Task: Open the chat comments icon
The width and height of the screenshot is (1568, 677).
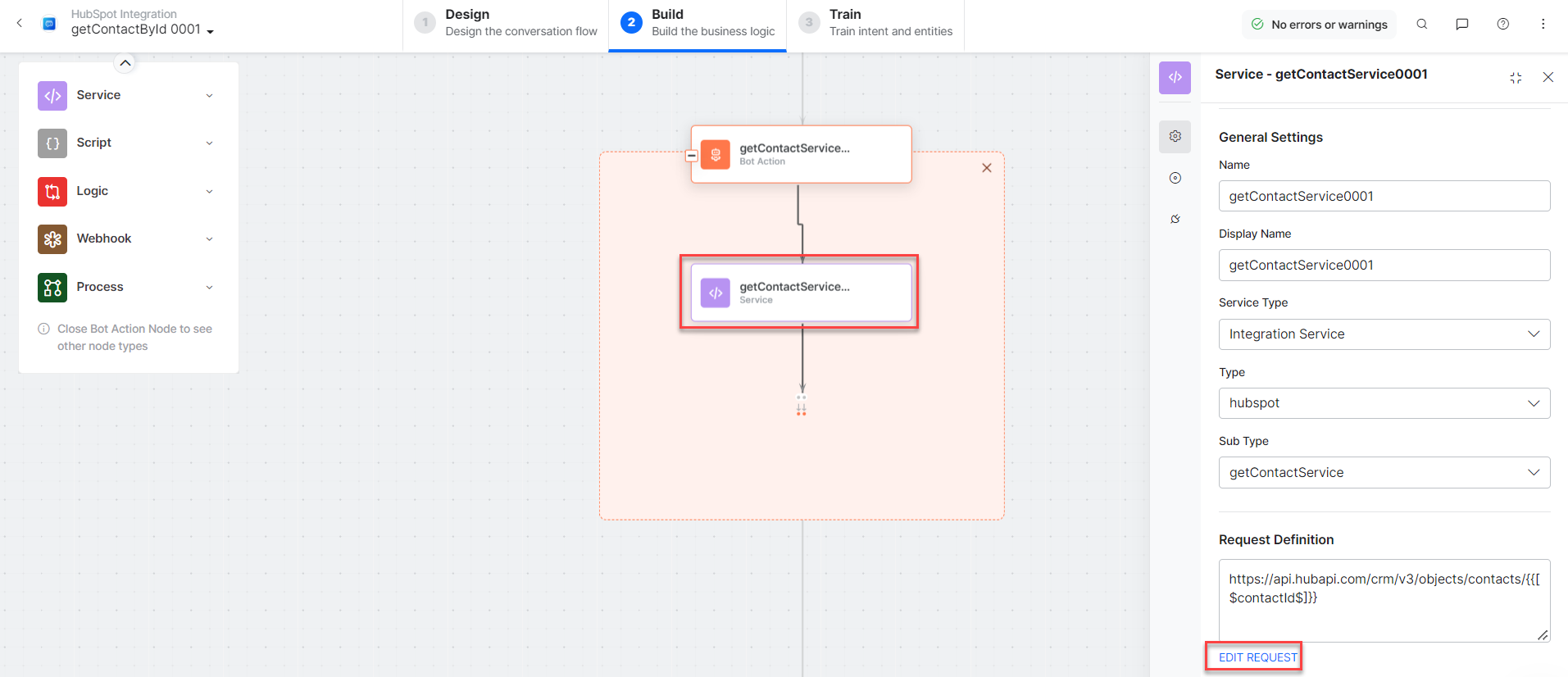Action: click(x=1461, y=25)
